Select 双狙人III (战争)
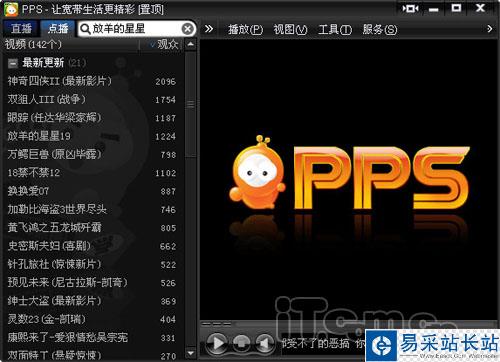The image size is (500, 362). (x=47, y=99)
